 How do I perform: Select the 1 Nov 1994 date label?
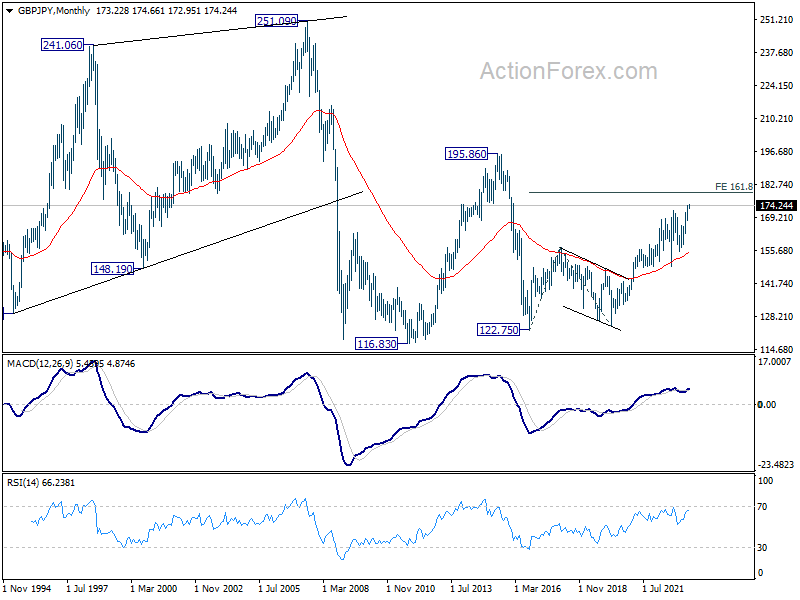point(27,589)
